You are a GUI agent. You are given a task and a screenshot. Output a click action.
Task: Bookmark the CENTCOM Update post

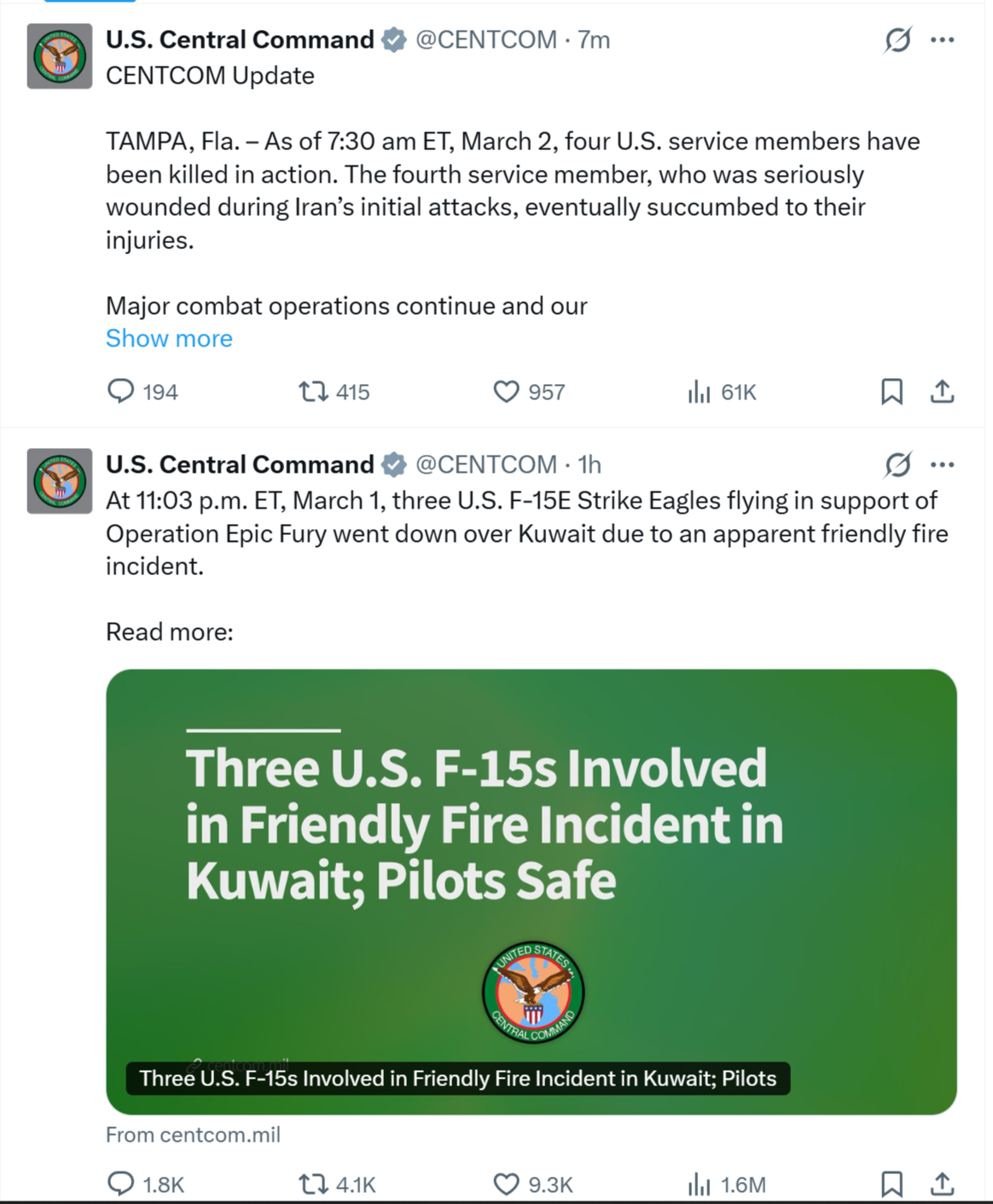point(891,392)
